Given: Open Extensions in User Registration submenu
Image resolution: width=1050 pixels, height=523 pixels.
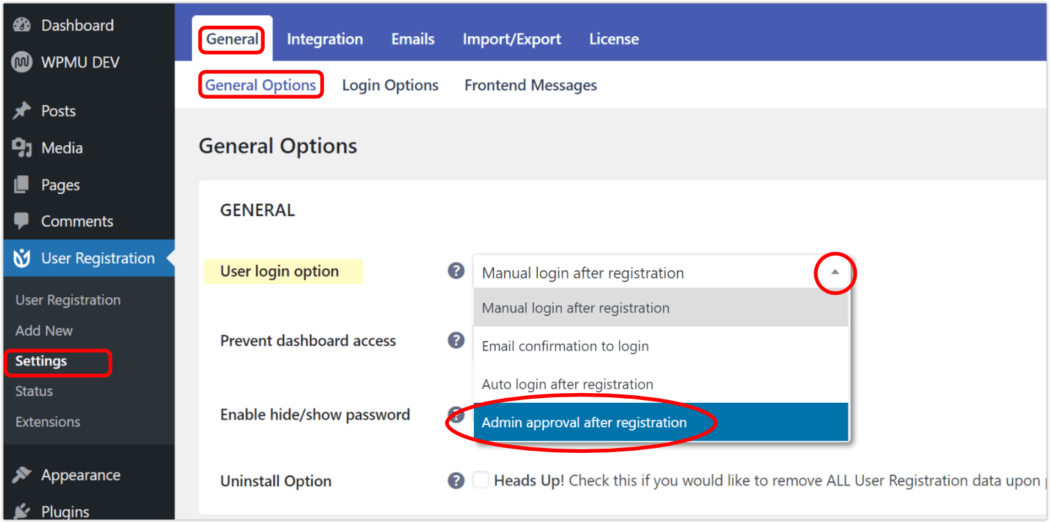Looking at the screenshot, I should [x=48, y=422].
